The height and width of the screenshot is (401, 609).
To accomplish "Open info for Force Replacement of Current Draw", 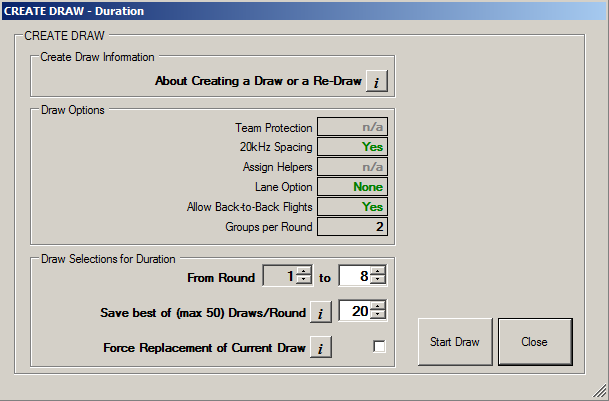I will 321,347.
